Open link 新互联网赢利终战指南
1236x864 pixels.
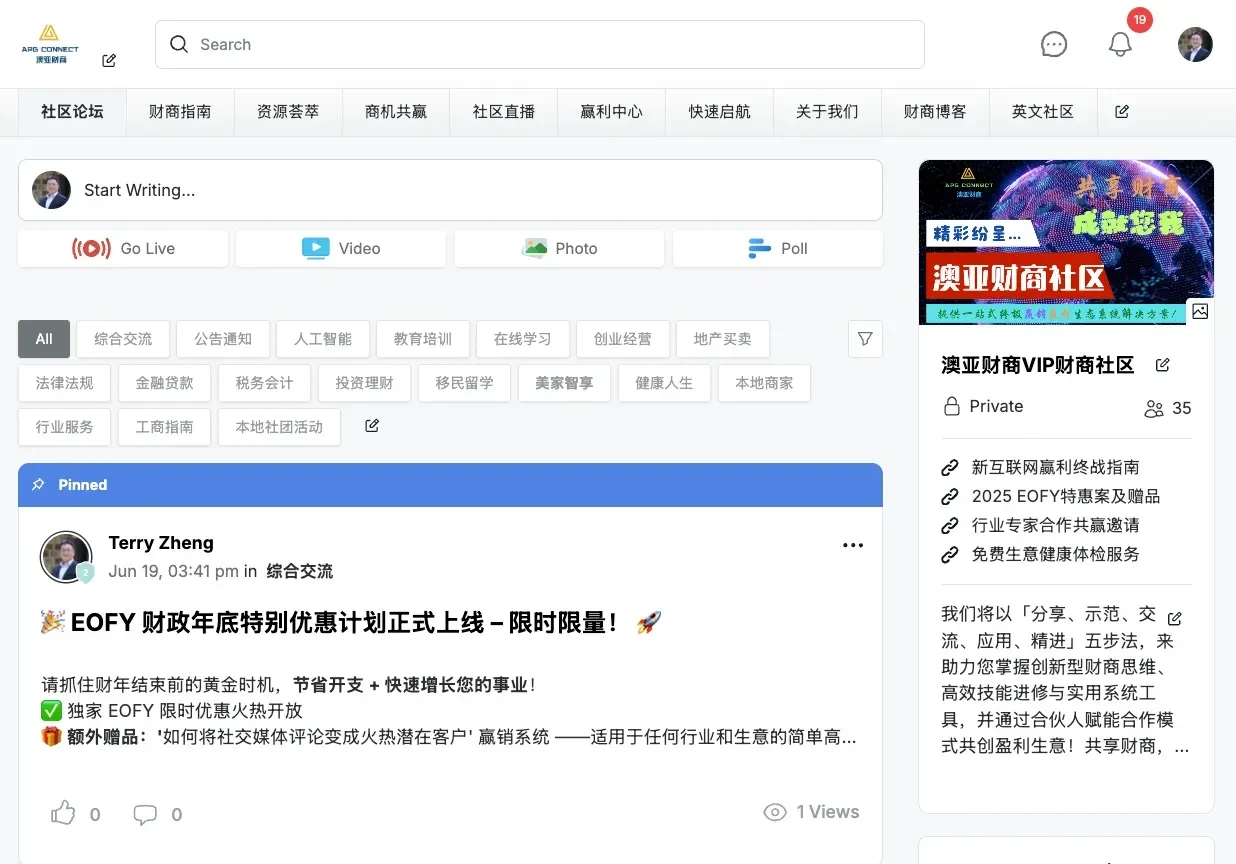(x=1055, y=467)
